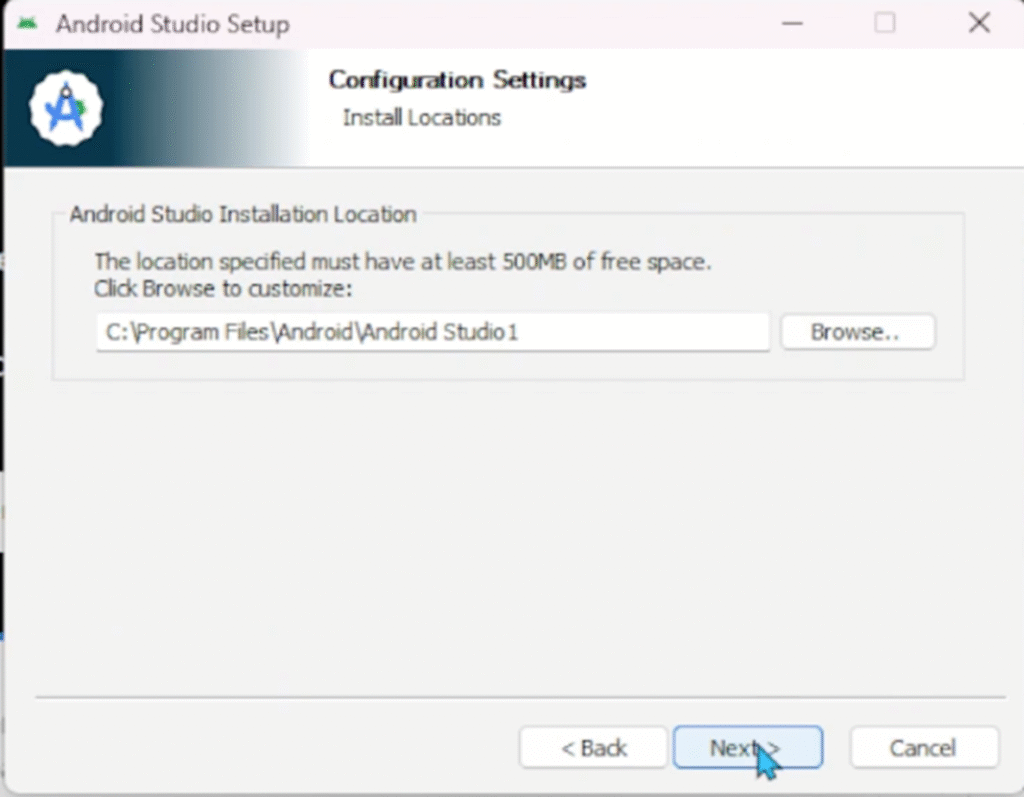
Task: Proceed by clicking the Next button
Action: pyautogui.click(x=747, y=748)
